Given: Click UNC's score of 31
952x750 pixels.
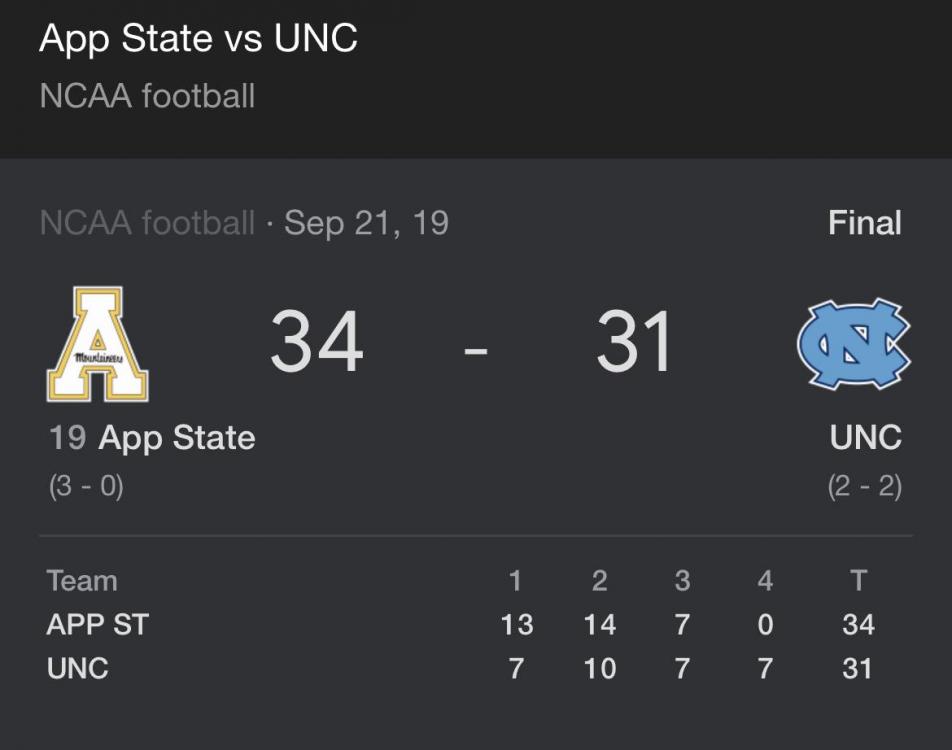Looking at the screenshot, I should pyautogui.click(x=635, y=342).
